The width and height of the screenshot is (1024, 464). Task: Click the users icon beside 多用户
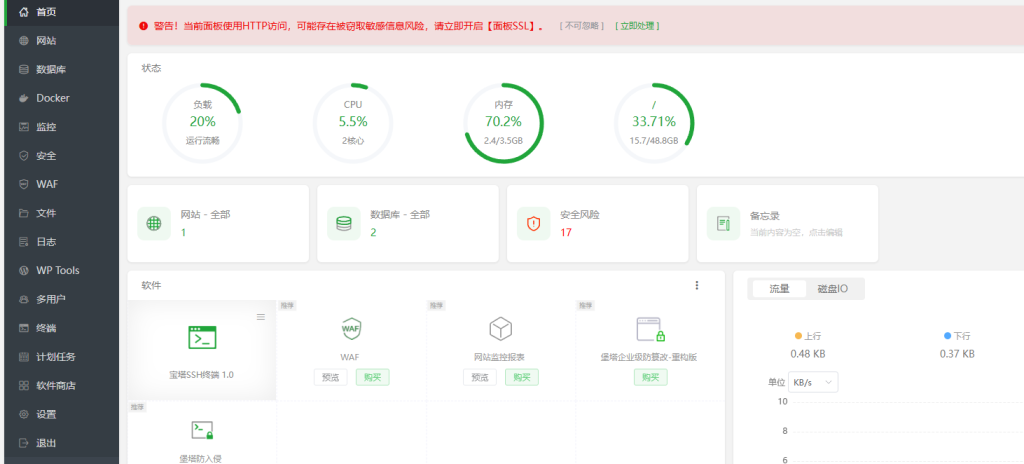pyautogui.click(x=24, y=299)
